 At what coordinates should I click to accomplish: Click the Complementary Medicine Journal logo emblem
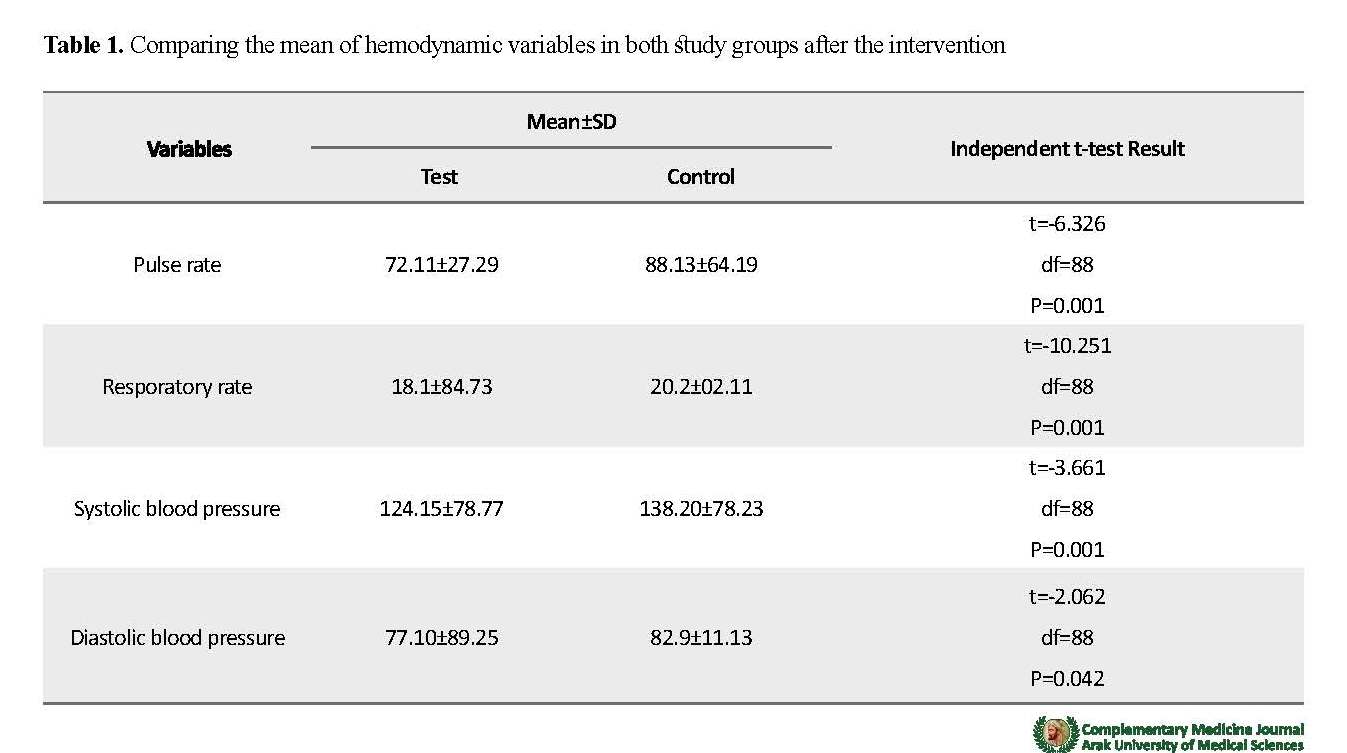(x=1054, y=734)
